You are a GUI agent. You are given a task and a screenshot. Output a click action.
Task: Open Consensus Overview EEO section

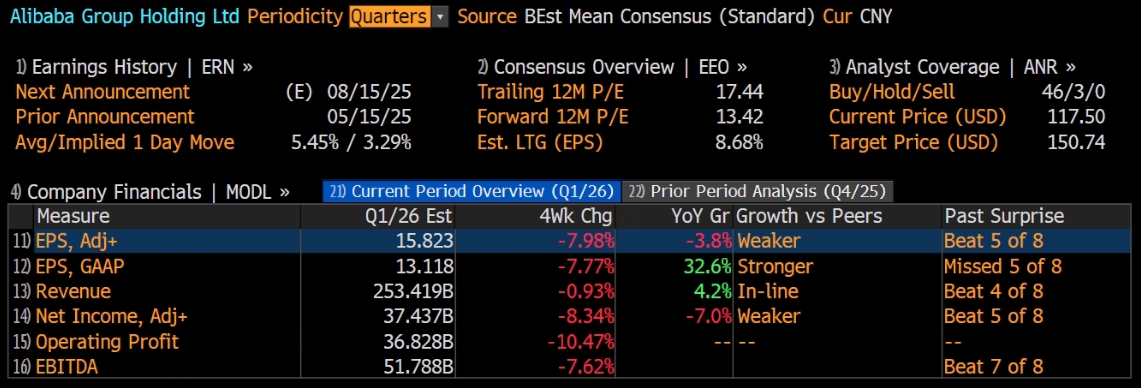click(x=612, y=68)
